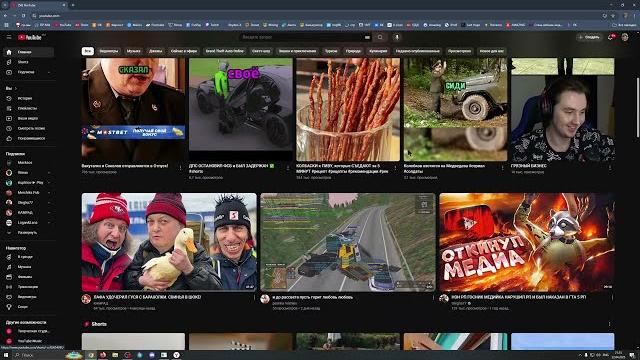
Task: Select the Сейчас в эфире chip
Action: click(184, 51)
